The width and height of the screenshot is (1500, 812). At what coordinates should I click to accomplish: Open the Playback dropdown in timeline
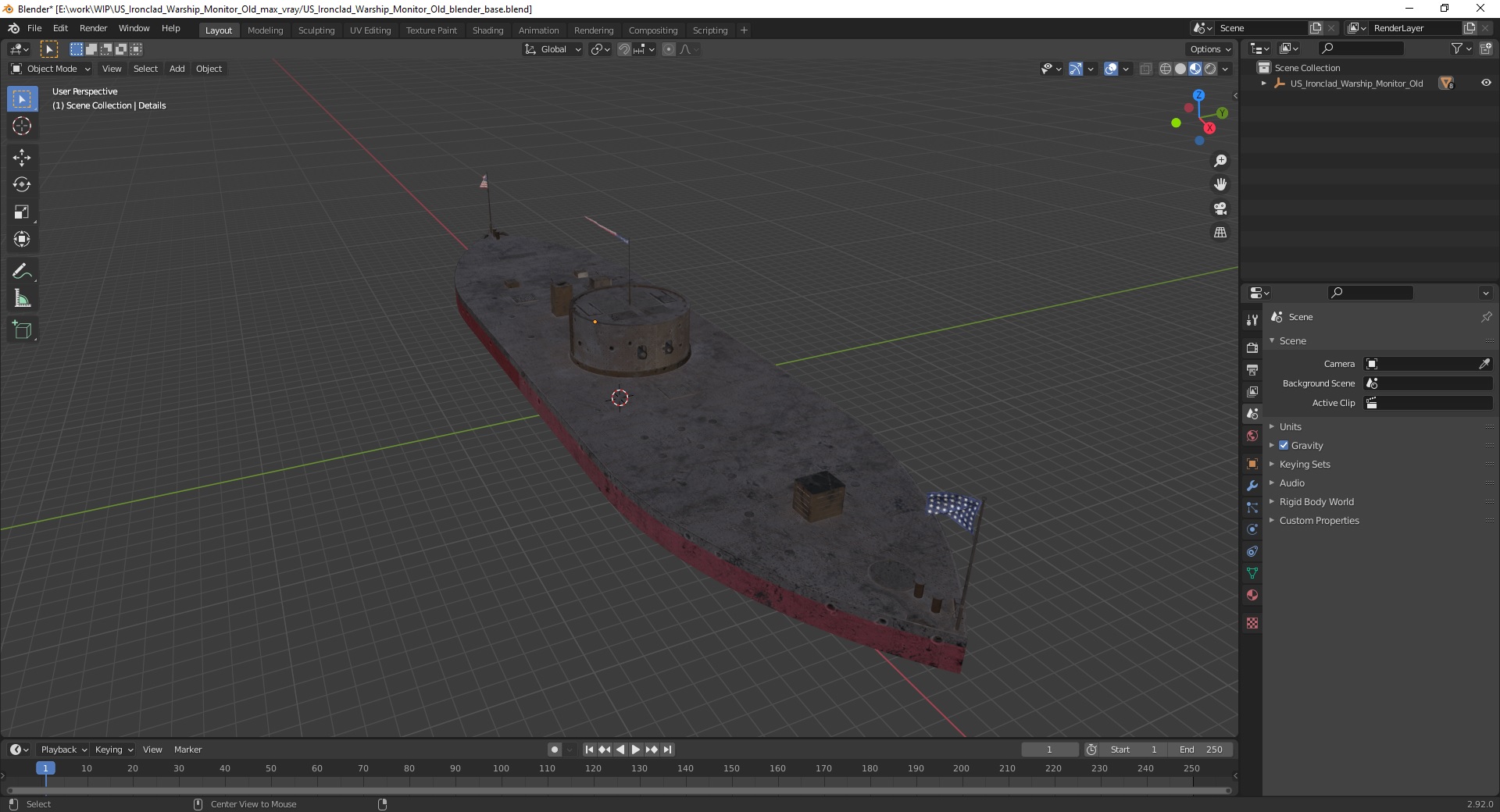[x=63, y=750]
